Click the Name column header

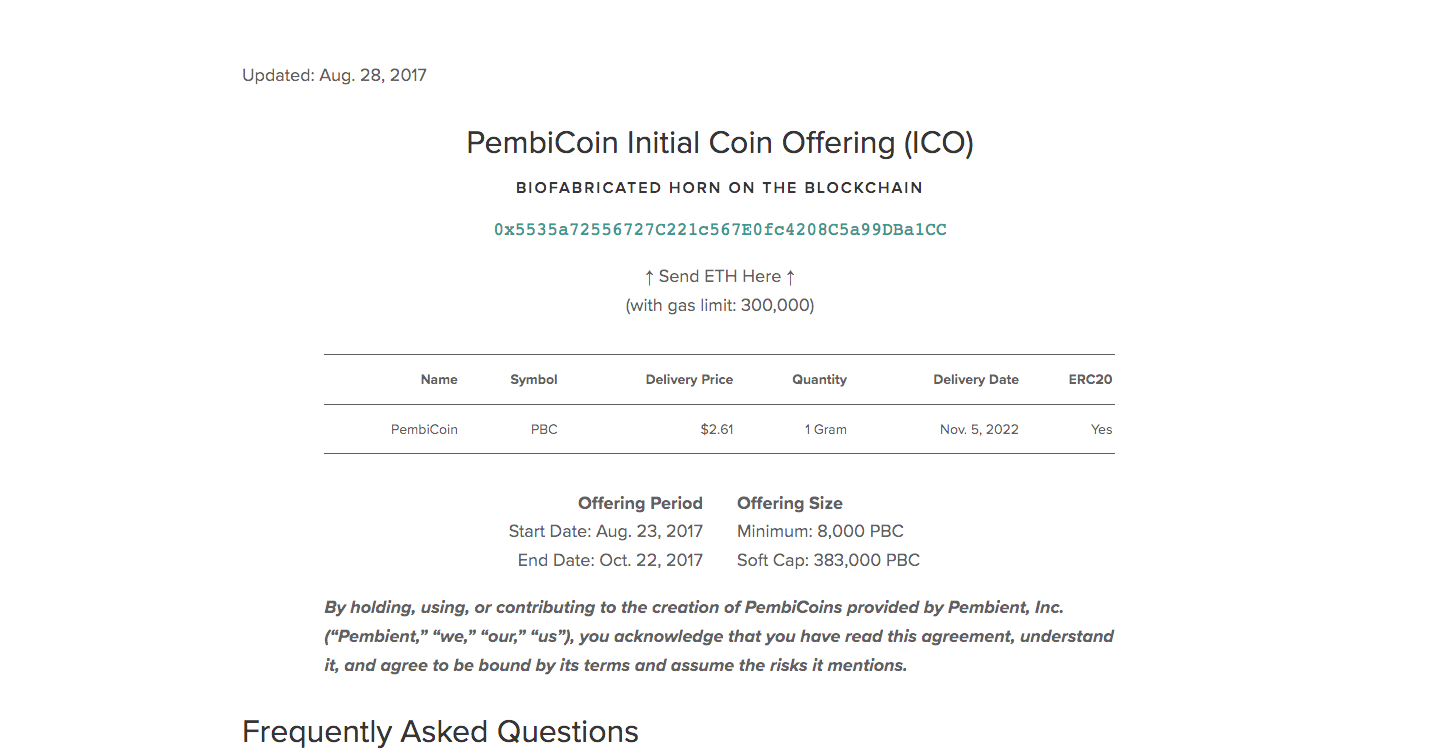(x=439, y=380)
